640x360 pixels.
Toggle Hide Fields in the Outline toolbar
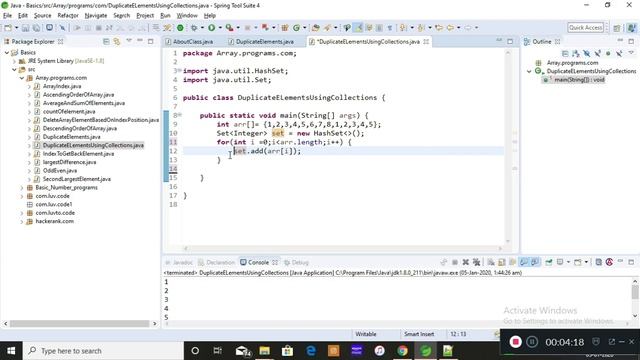(x=587, y=53)
